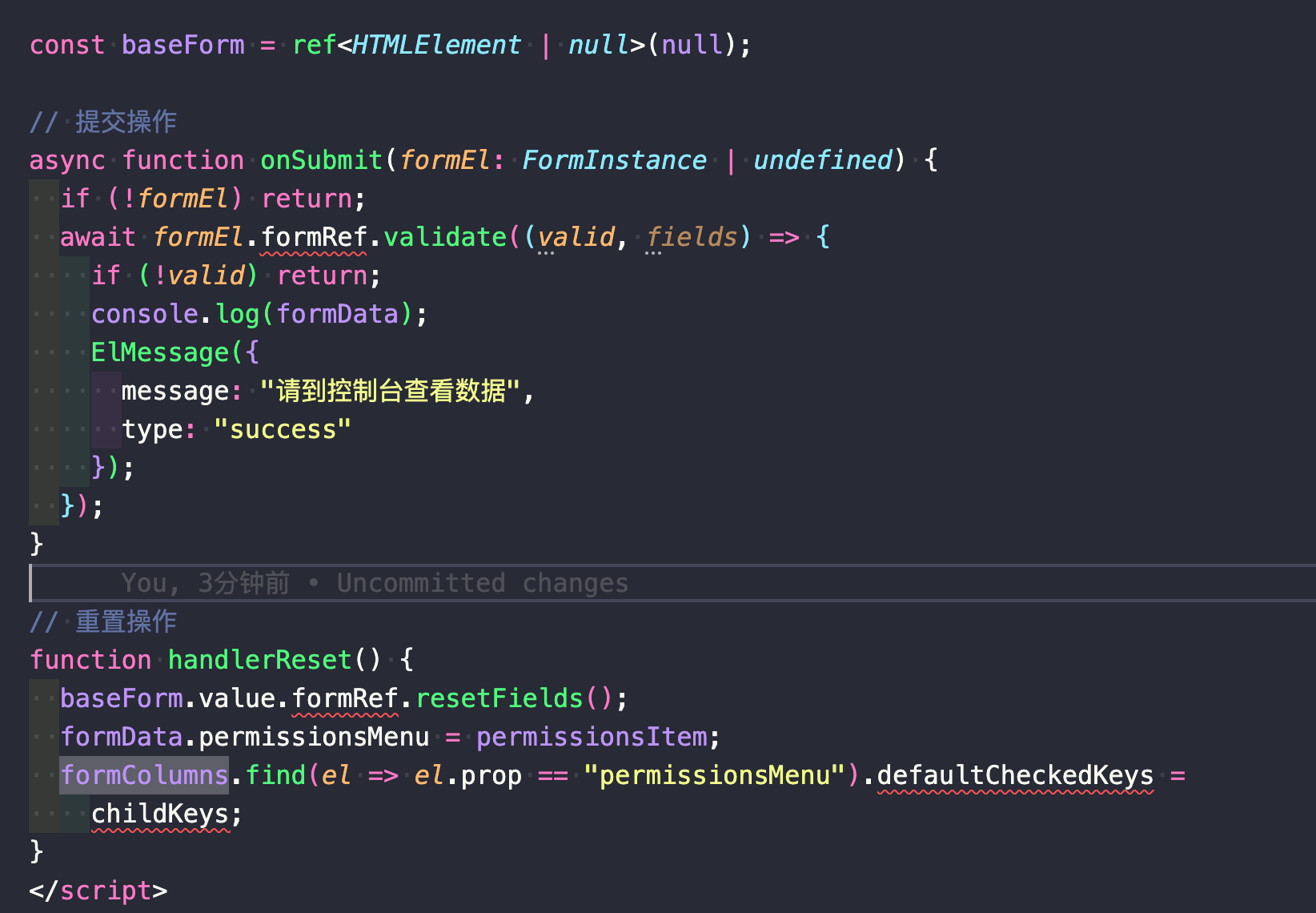Click the fields parameter in the callback
The height and width of the screenshot is (913, 1316).
click(692, 237)
